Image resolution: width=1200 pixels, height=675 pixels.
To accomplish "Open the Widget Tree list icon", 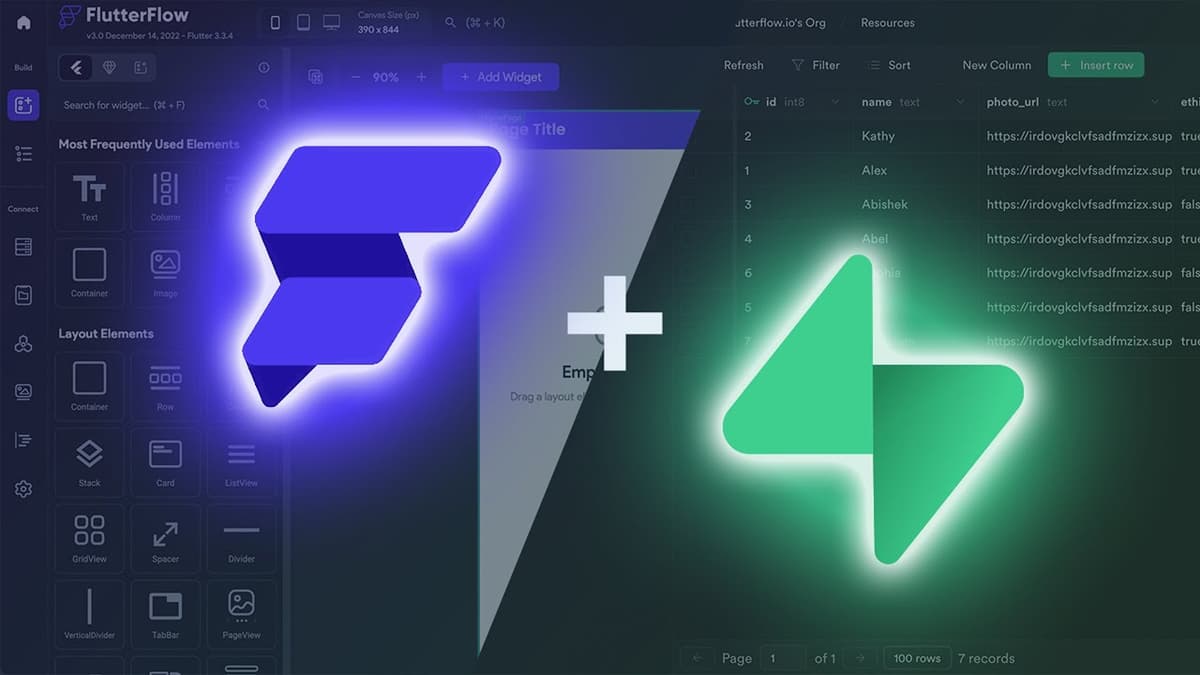I will [x=23, y=153].
